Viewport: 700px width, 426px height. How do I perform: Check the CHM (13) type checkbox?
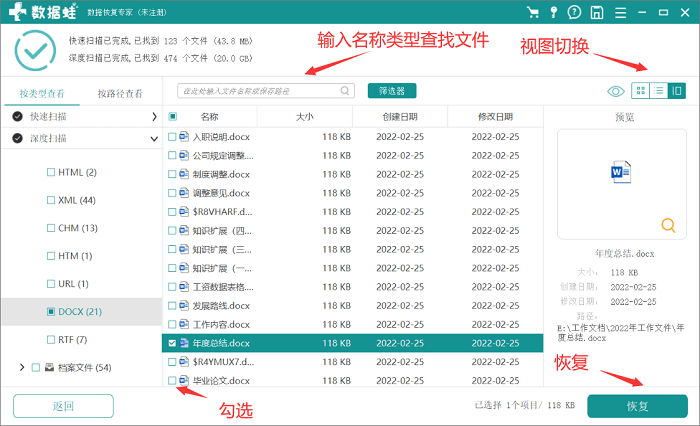tap(51, 228)
